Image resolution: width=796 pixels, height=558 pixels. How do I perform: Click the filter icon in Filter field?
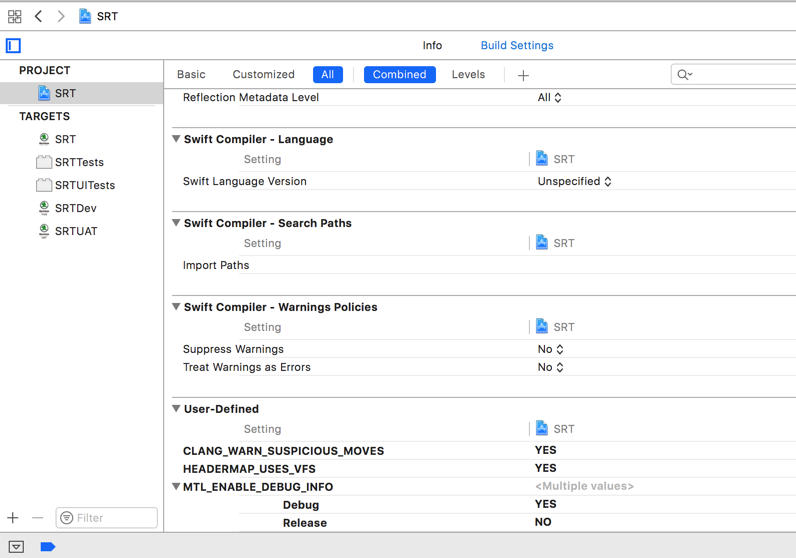pos(67,518)
